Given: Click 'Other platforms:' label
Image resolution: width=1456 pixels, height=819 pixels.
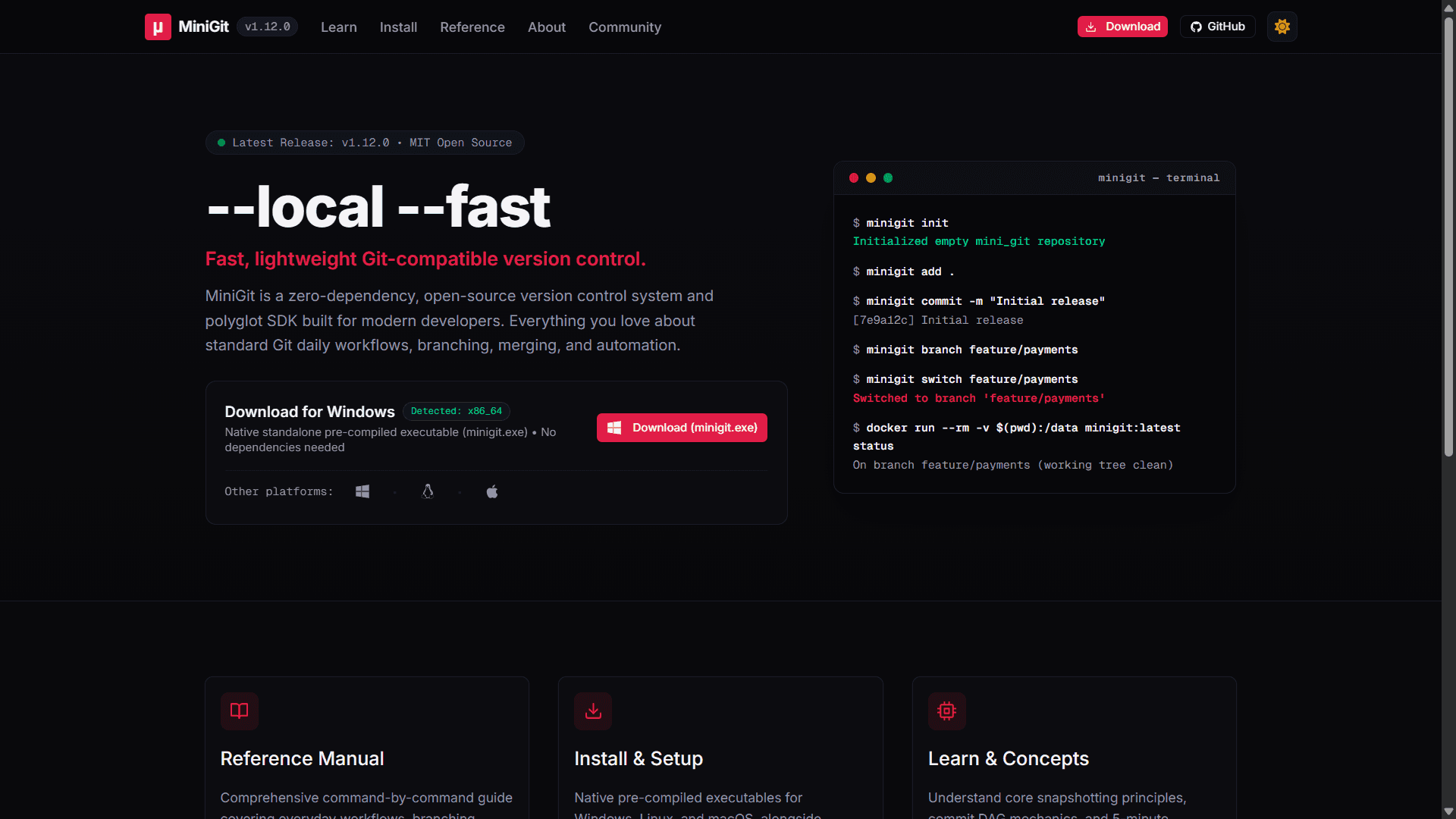Looking at the screenshot, I should point(279,491).
